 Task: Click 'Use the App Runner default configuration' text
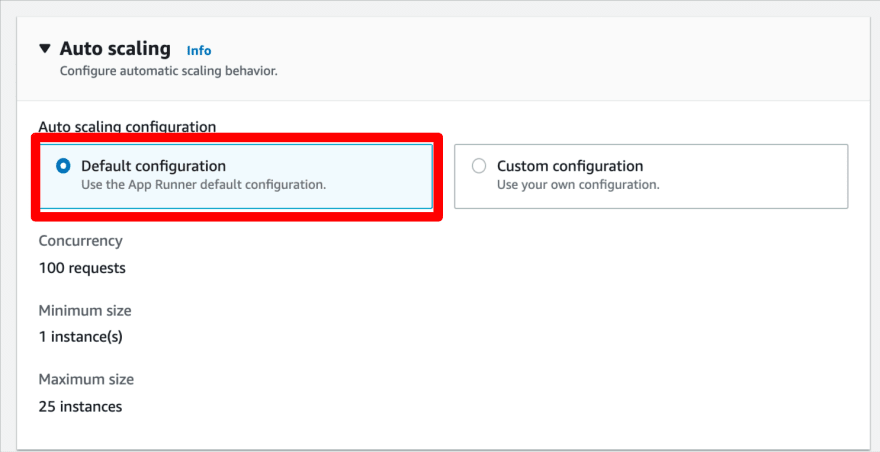[x=203, y=185]
